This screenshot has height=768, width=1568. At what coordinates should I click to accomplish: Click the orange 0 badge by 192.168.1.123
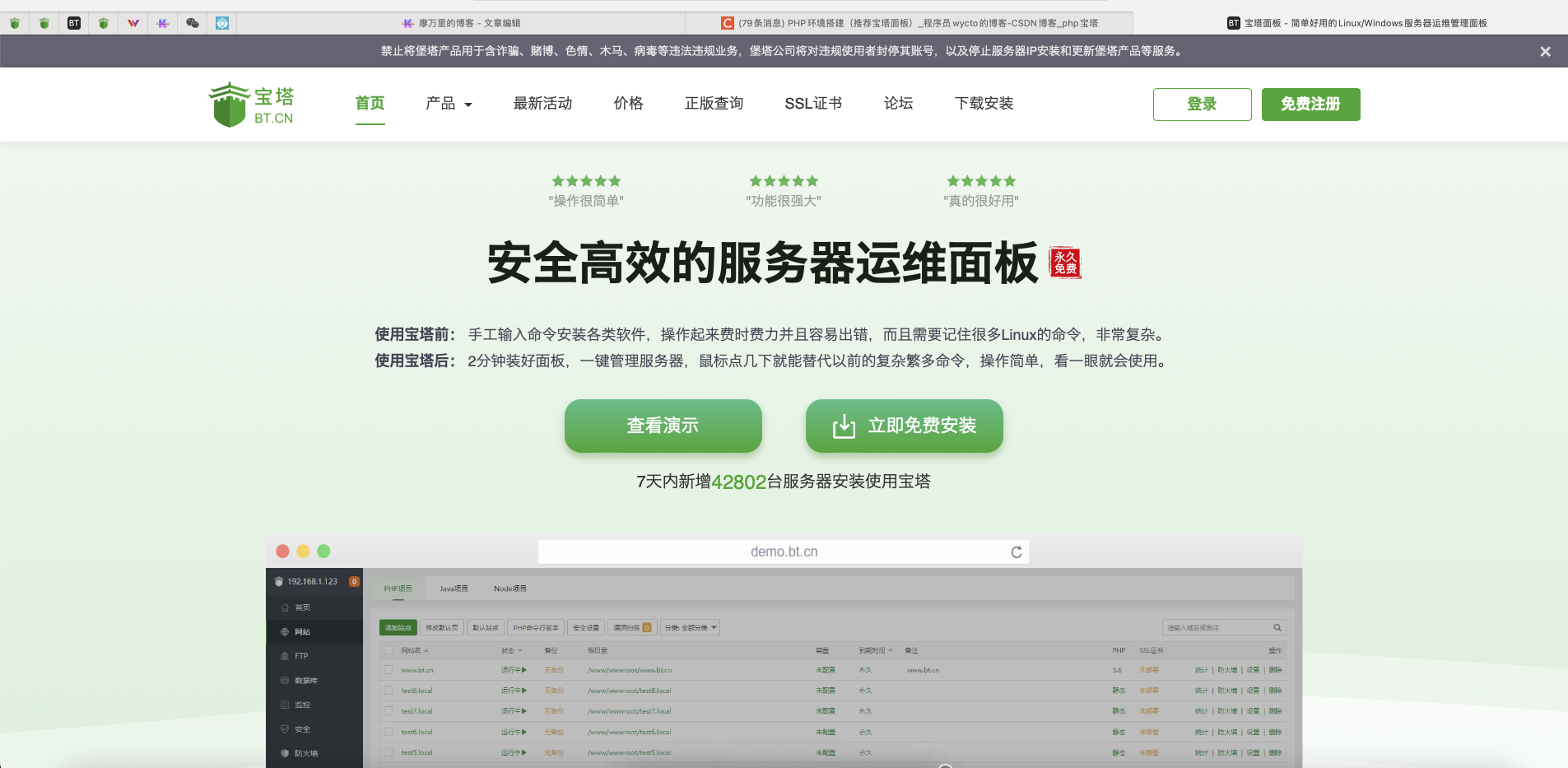[354, 581]
